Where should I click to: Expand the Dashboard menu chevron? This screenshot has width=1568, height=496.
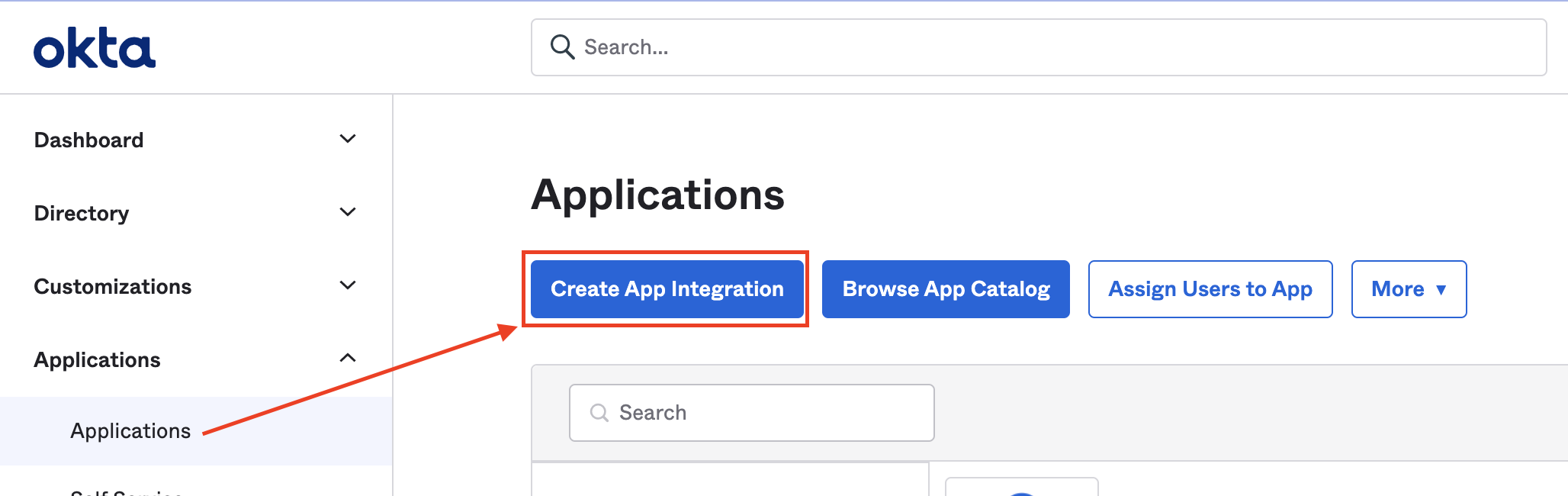point(348,139)
